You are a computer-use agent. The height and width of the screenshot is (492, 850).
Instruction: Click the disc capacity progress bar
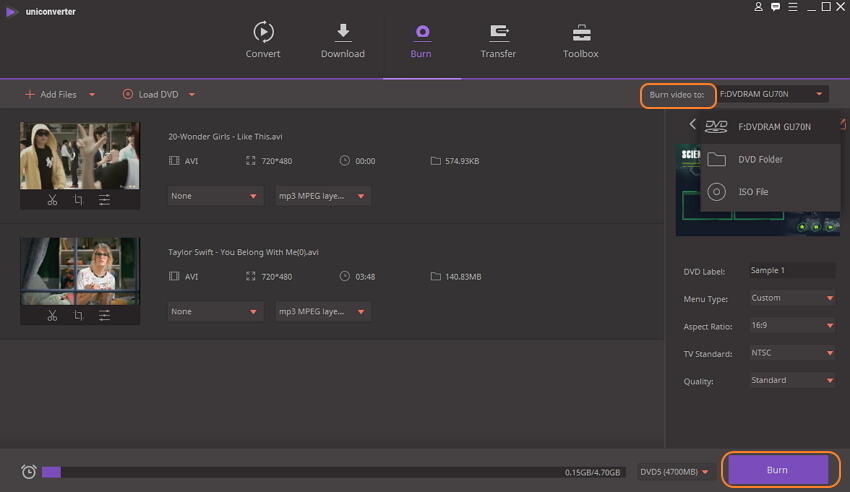(x=333, y=472)
